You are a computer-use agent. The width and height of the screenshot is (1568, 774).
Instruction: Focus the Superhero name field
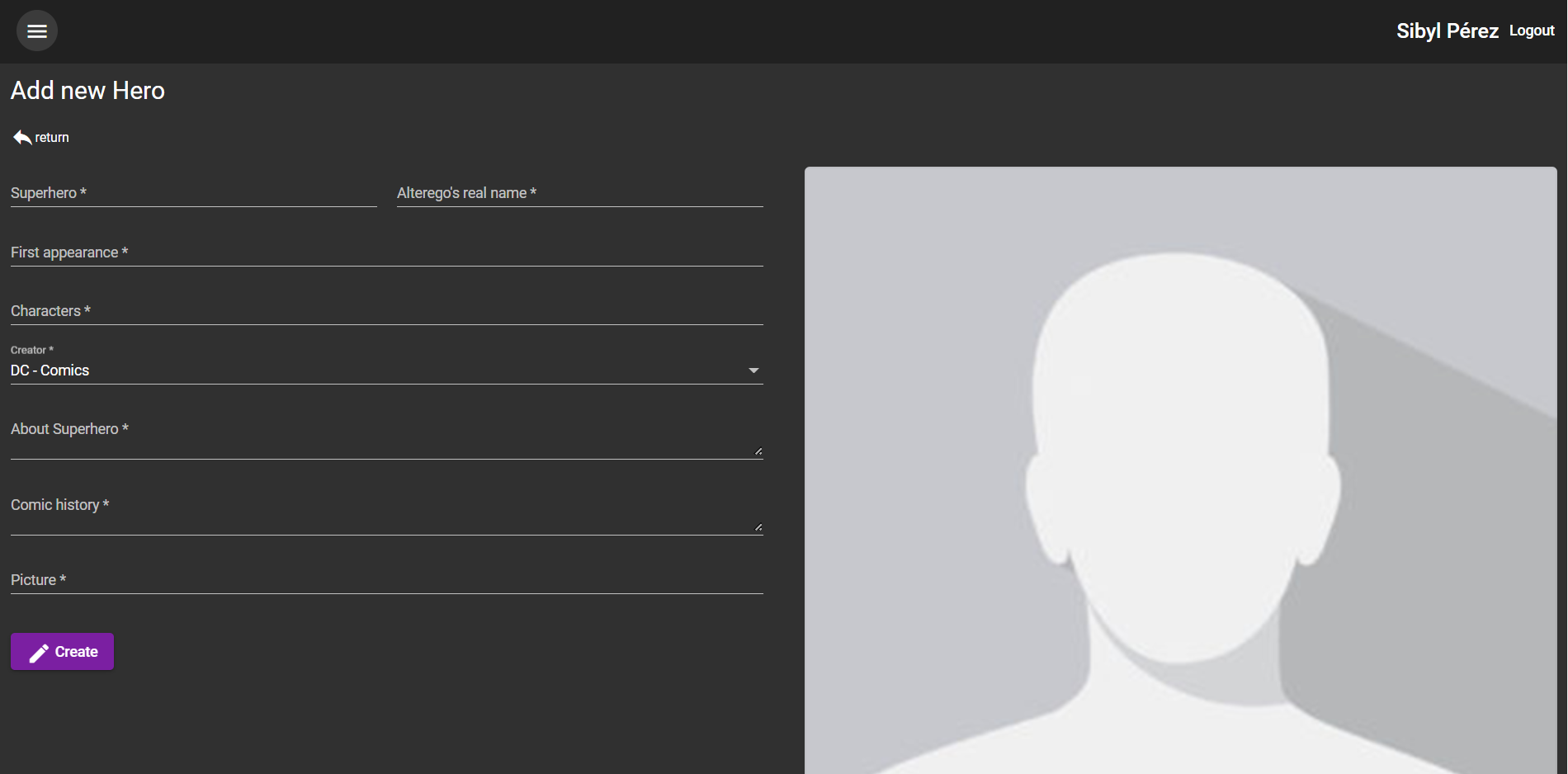click(x=194, y=192)
